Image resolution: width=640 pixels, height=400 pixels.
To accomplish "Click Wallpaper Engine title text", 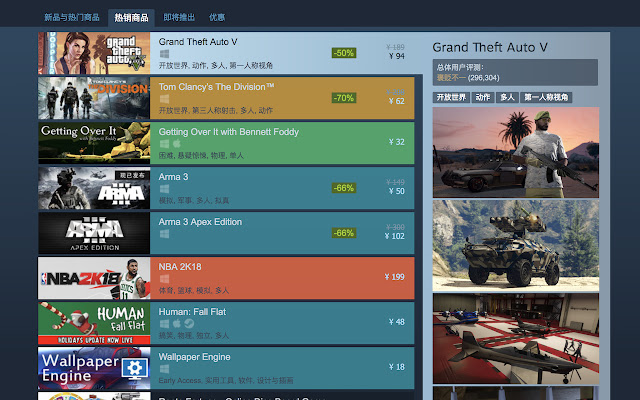I will 194,357.
